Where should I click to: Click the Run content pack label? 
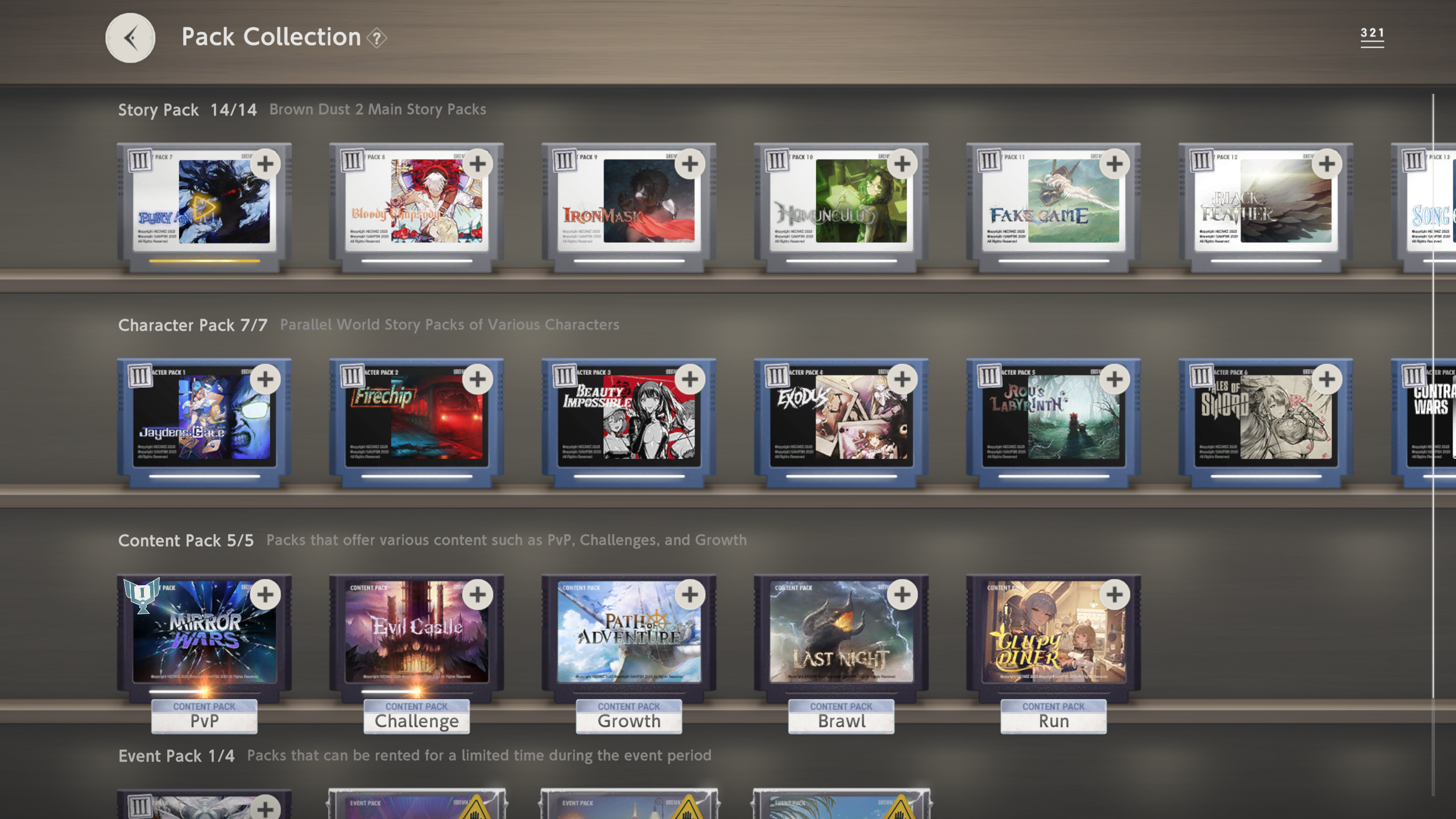click(1053, 716)
